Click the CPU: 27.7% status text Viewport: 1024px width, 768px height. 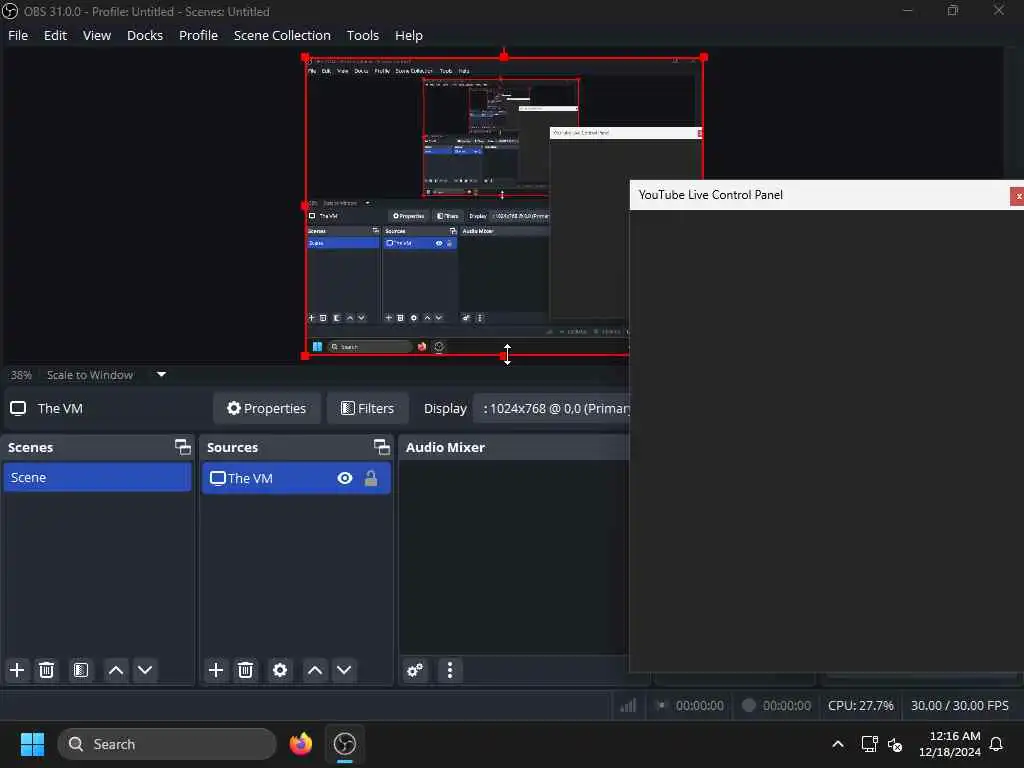click(860, 705)
